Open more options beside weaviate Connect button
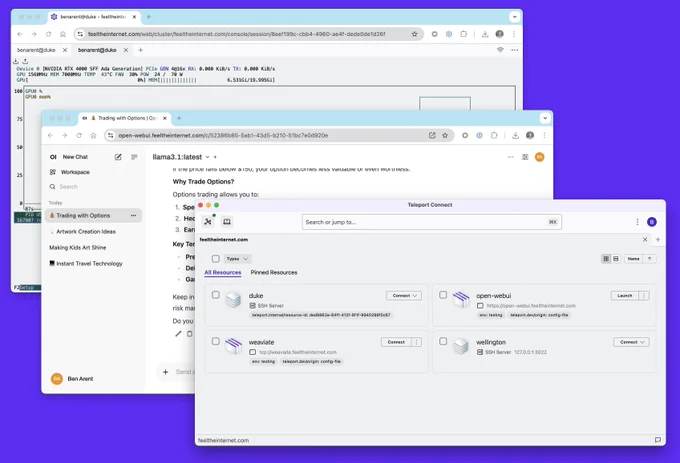This screenshot has width=680, height=463. 417,342
